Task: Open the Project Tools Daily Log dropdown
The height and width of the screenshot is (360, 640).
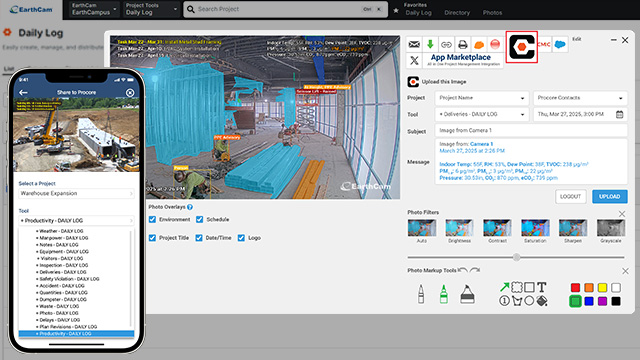Action: click(151, 9)
